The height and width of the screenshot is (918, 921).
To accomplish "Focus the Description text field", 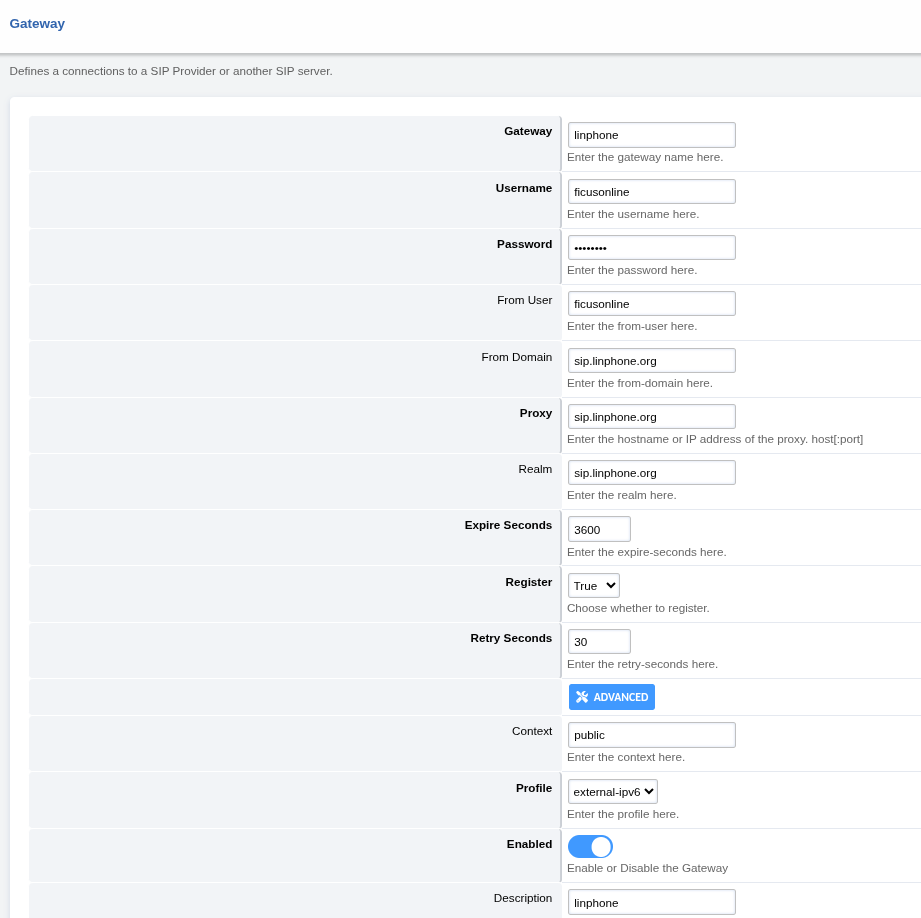I will pyautogui.click(x=651, y=902).
